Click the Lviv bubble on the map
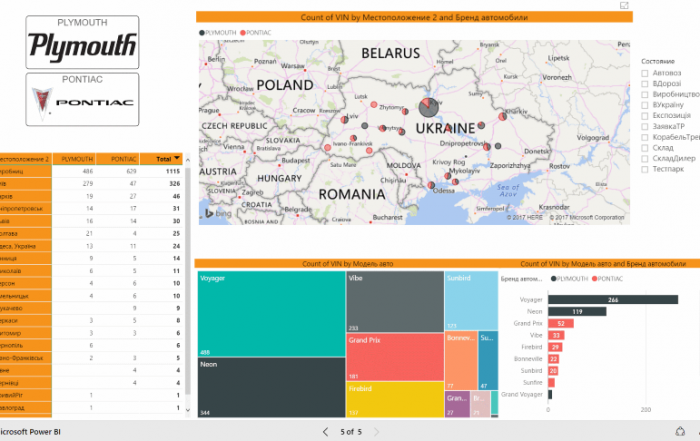 point(345,120)
